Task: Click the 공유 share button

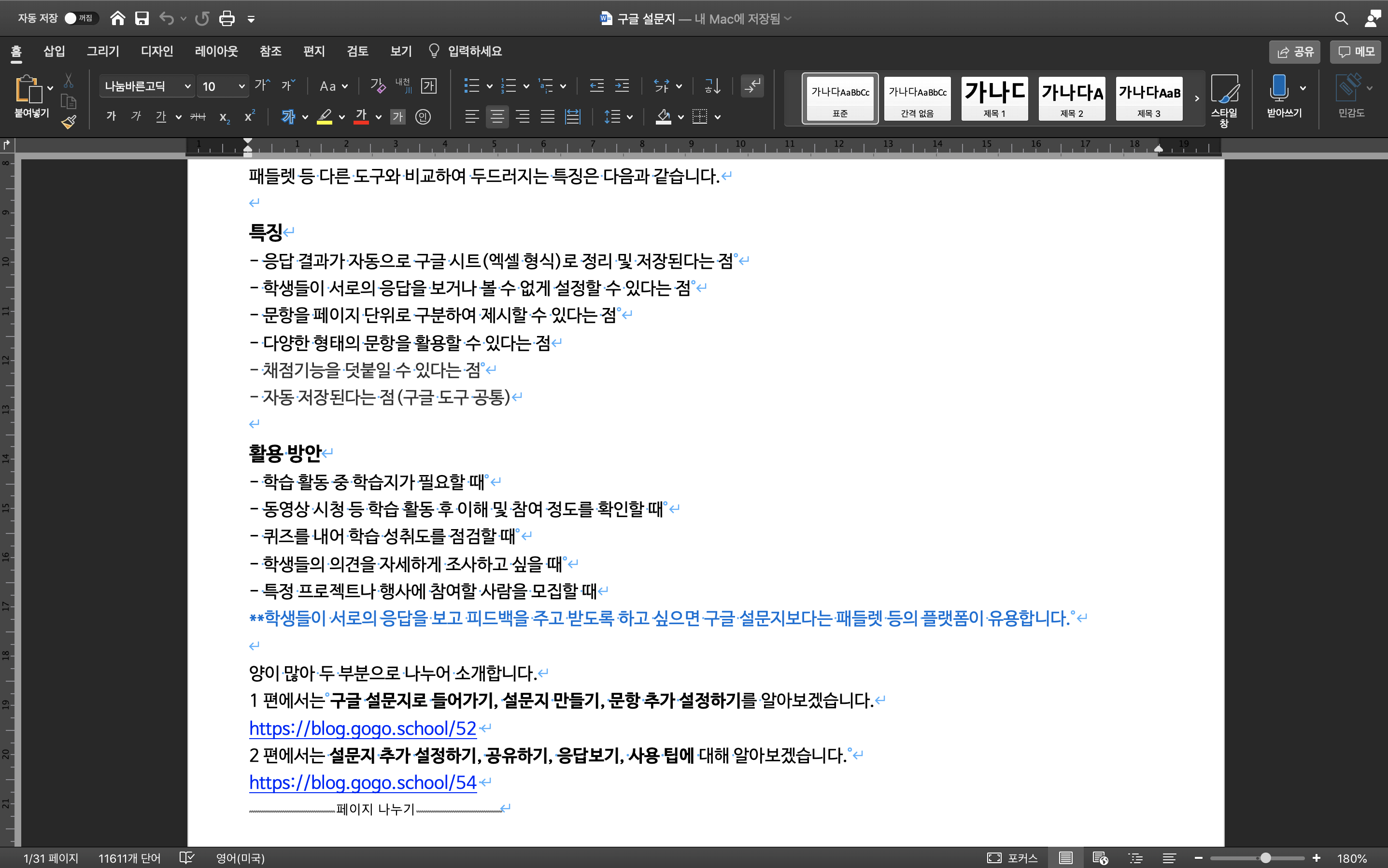Action: (x=1295, y=52)
